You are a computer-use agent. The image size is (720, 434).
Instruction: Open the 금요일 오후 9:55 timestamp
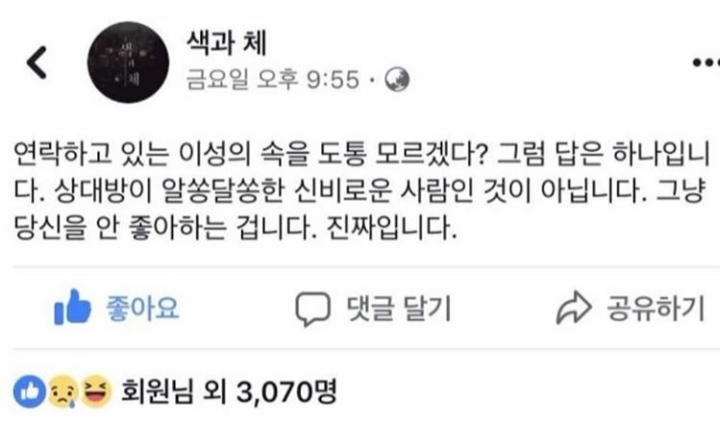point(272,79)
